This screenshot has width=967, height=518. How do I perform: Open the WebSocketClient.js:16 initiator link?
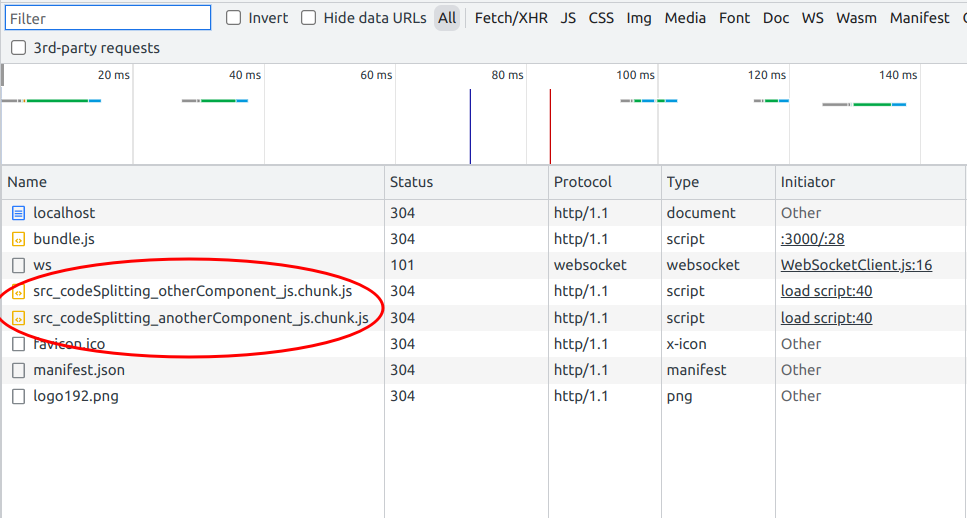pos(856,265)
